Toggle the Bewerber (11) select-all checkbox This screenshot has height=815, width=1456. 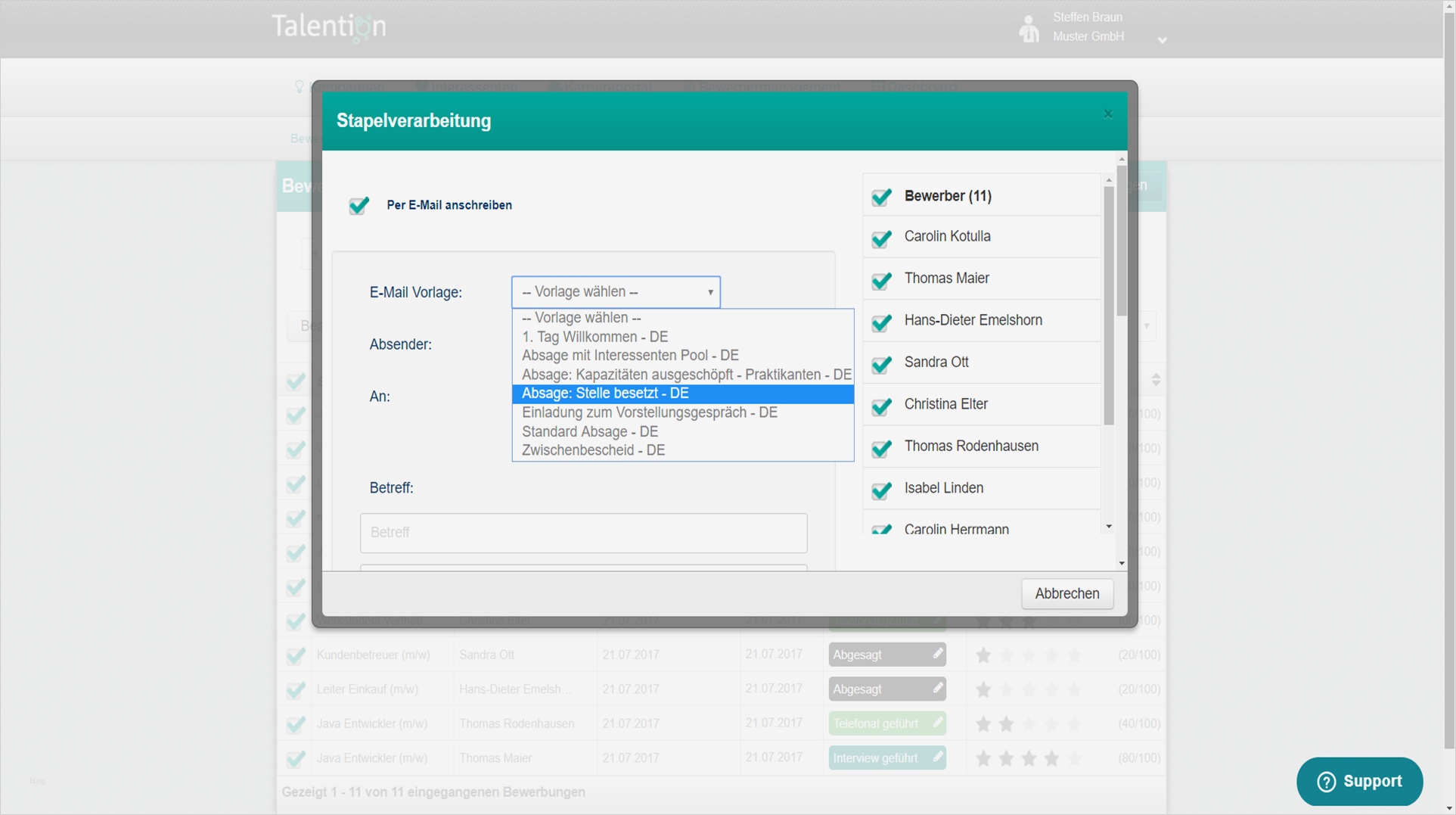tap(881, 197)
